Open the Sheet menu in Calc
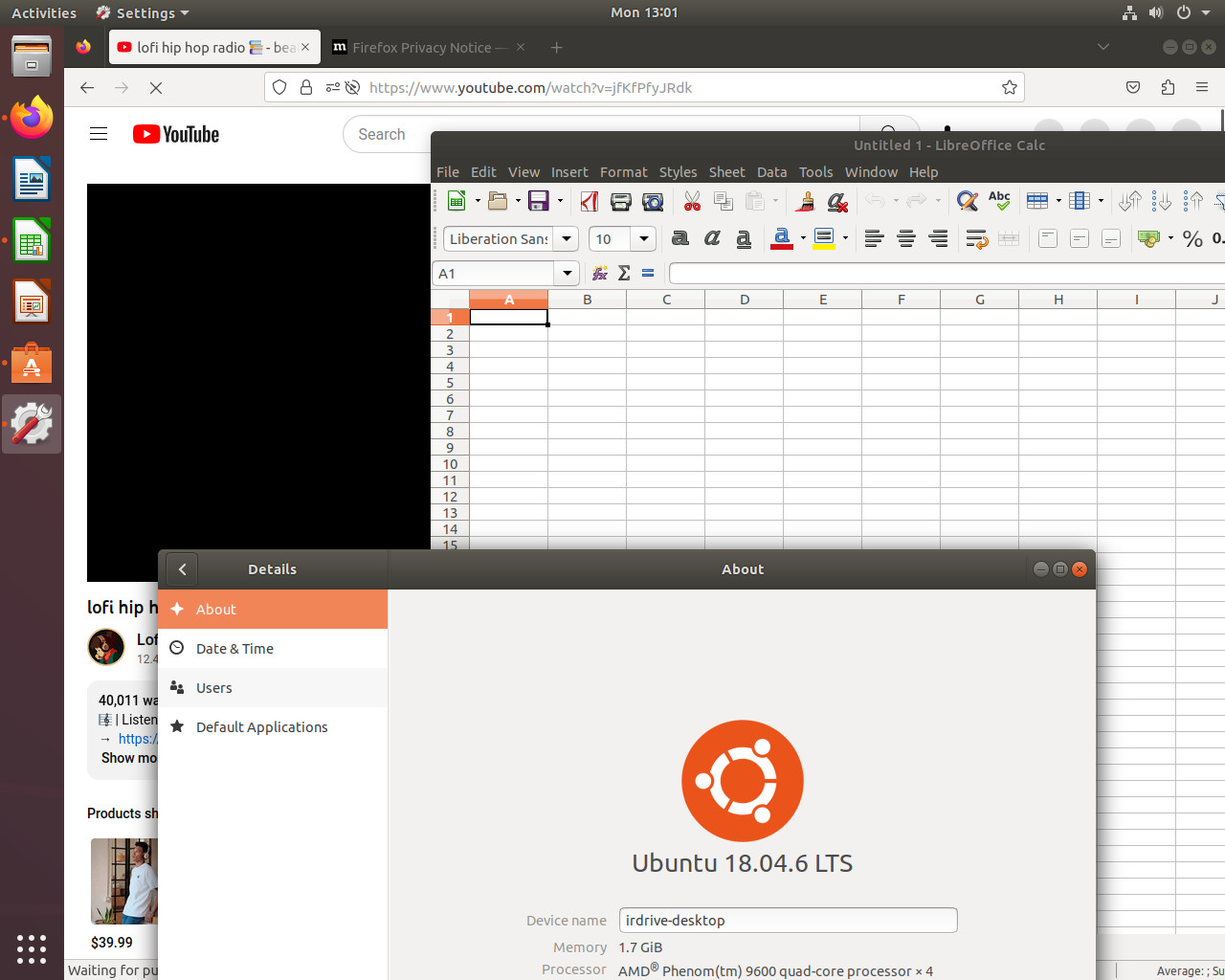Screen dimensions: 1225x980 726,172
